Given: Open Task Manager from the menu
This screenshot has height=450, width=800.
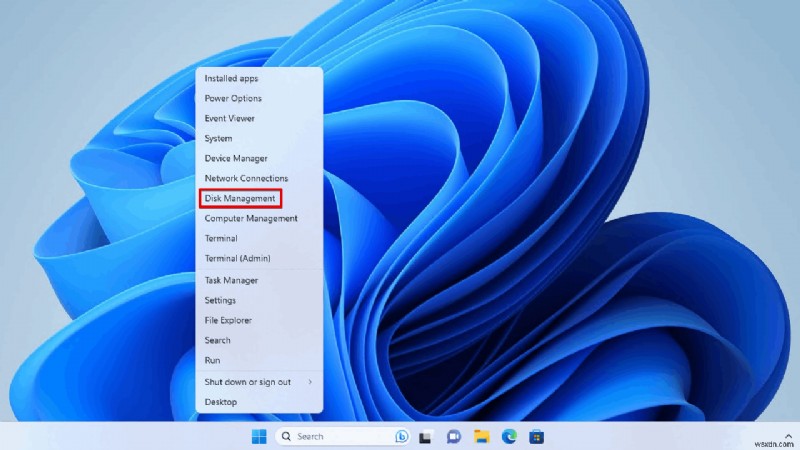Looking at the screenshot, I should coord(259,280).
